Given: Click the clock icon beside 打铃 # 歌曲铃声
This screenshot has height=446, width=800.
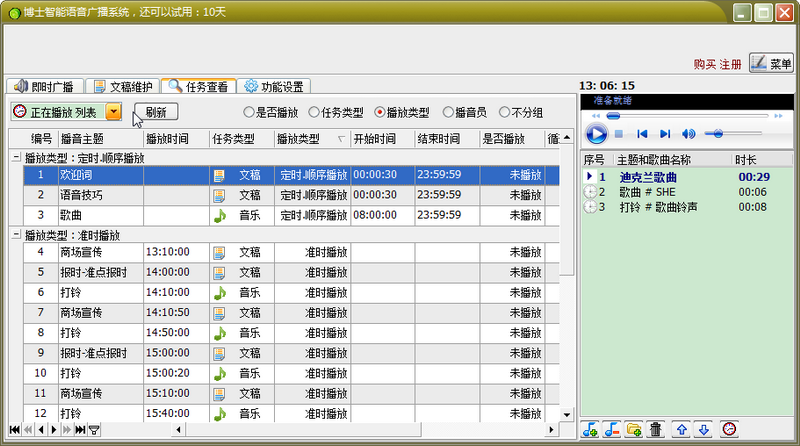Looking at the screenshot, I should click(590, 207).
